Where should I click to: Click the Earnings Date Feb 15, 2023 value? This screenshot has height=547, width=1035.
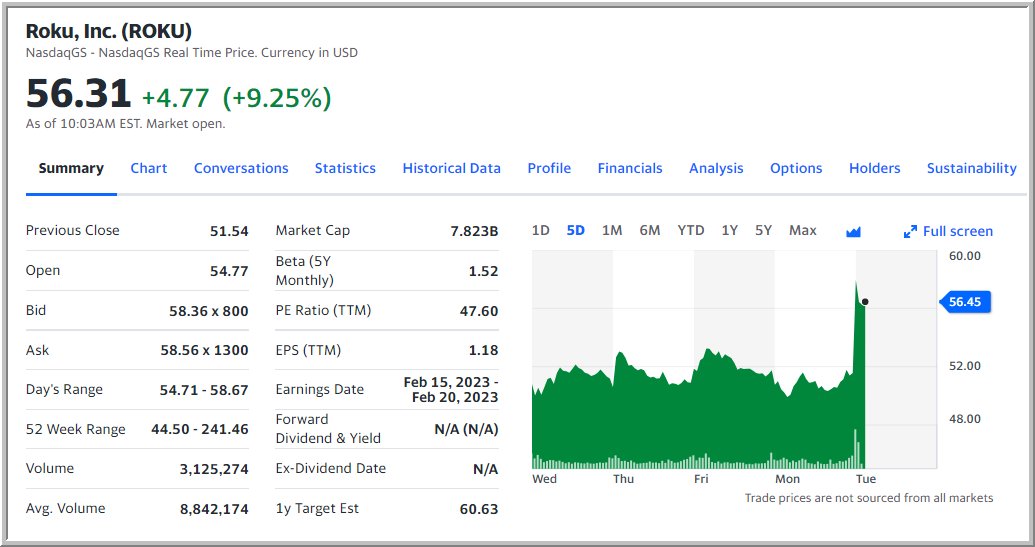(451, 390)
